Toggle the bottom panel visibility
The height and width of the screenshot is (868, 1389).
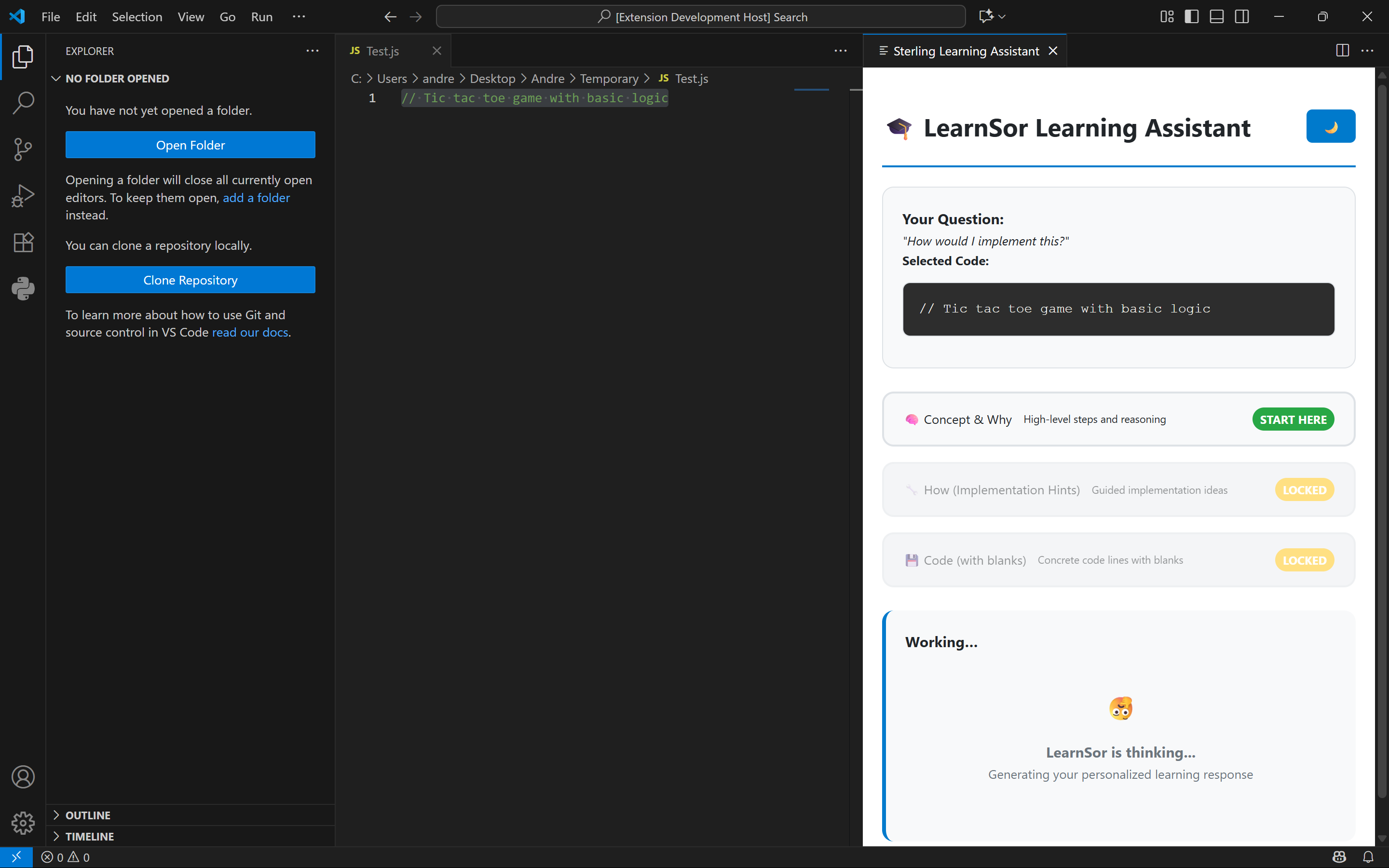(1216, 17)
